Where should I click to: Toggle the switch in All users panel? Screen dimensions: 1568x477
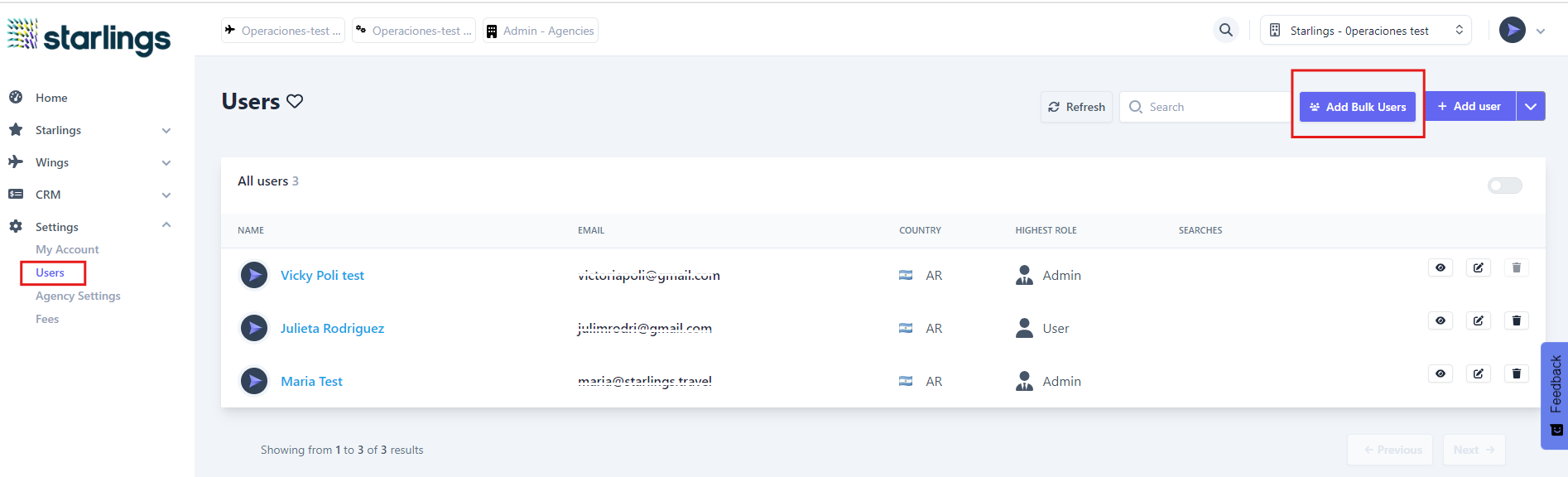[1504, 185]
